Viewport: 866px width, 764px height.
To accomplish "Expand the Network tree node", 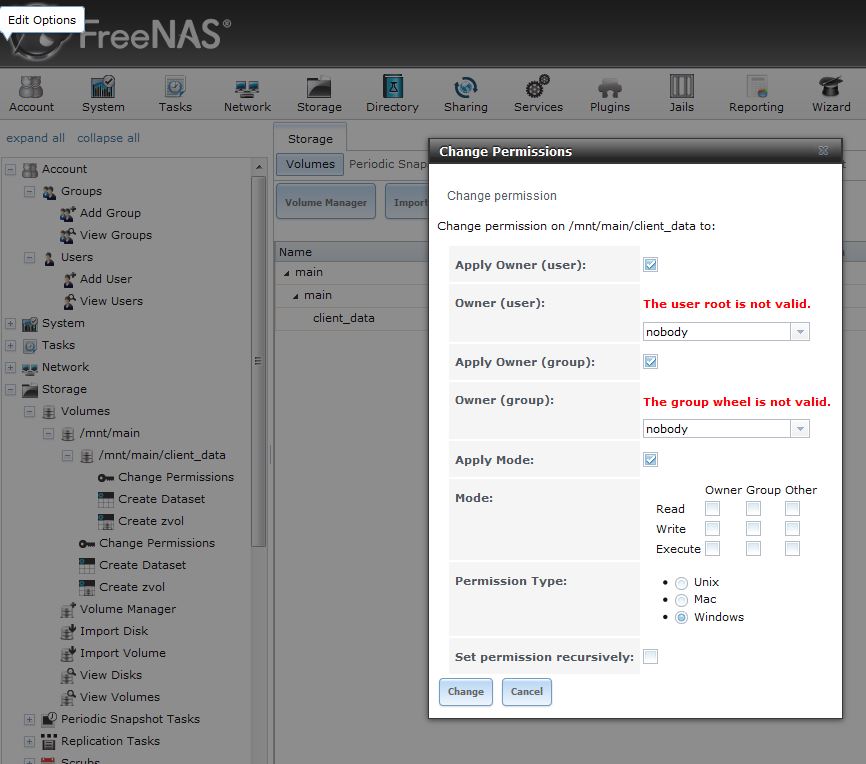I will pyautogui.click(x=10, y=368).
